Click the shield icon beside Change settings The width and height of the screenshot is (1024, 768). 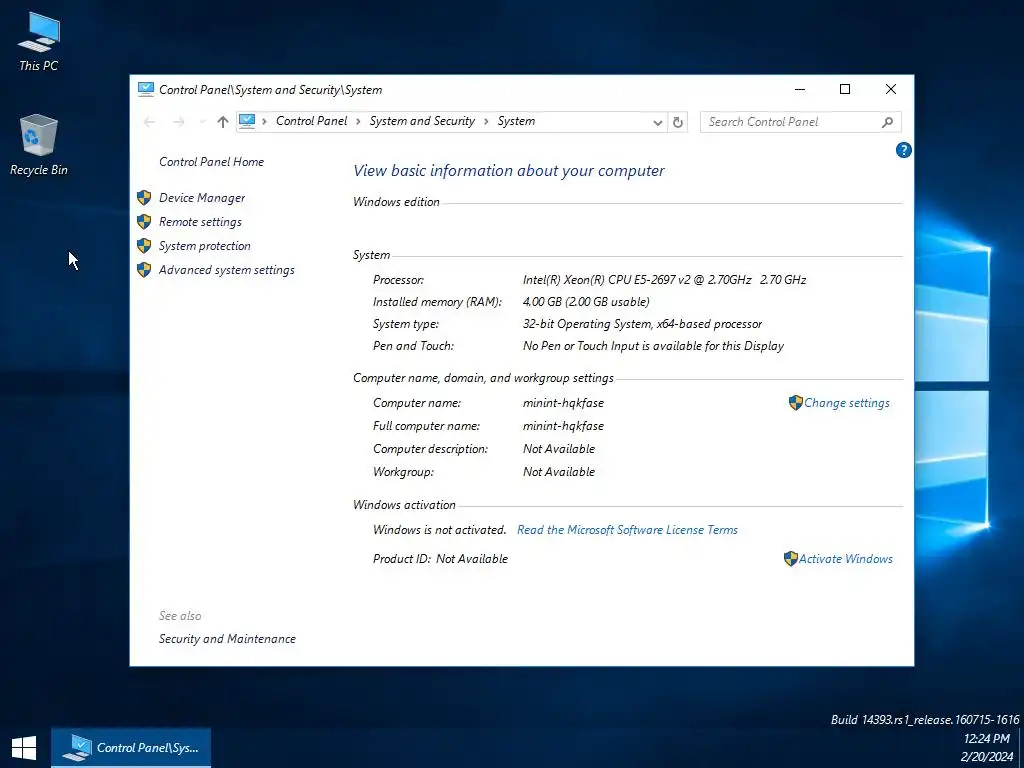click(x=795, y=403)
